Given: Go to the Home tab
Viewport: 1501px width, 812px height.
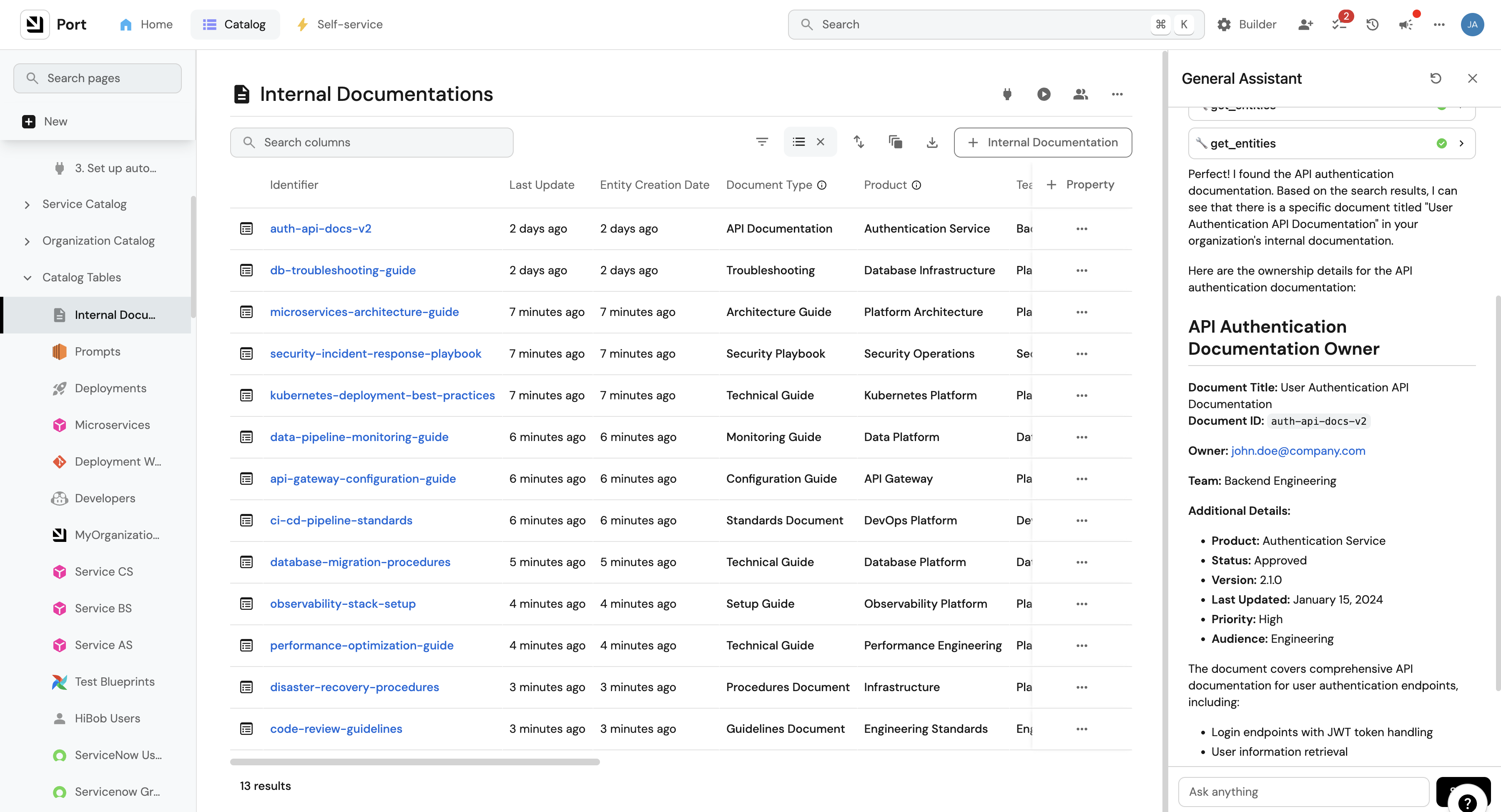Looking at the screenshot, I should [146, 25].
